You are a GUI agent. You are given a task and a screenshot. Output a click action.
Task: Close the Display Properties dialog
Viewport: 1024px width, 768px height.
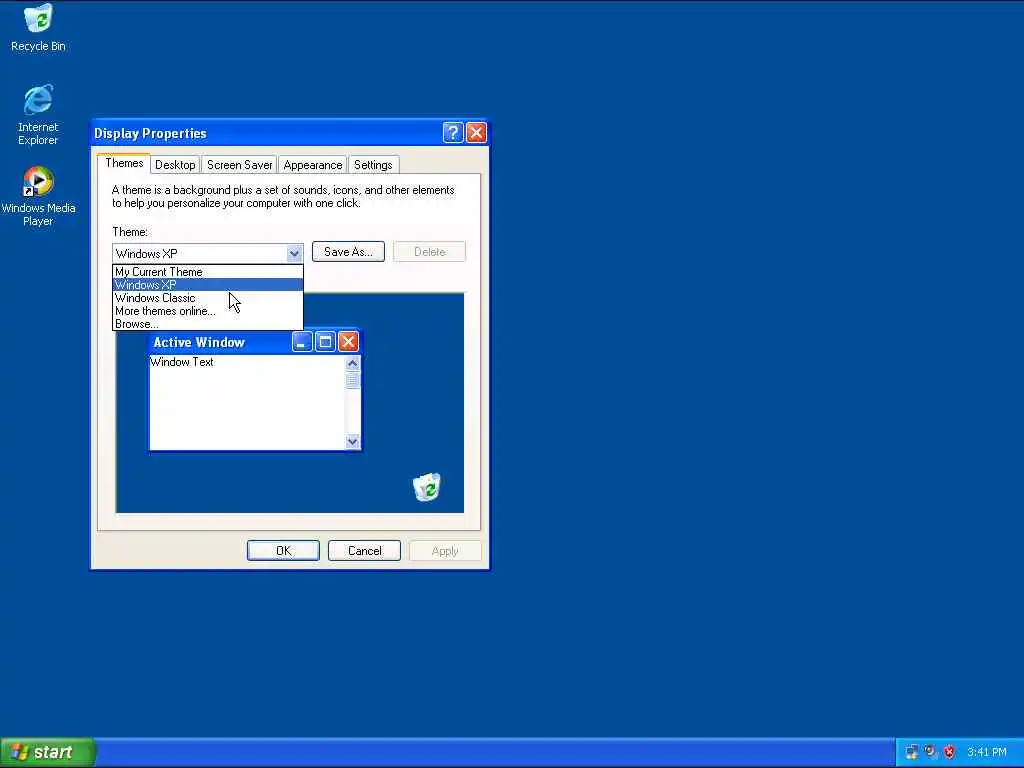point(477,133)
